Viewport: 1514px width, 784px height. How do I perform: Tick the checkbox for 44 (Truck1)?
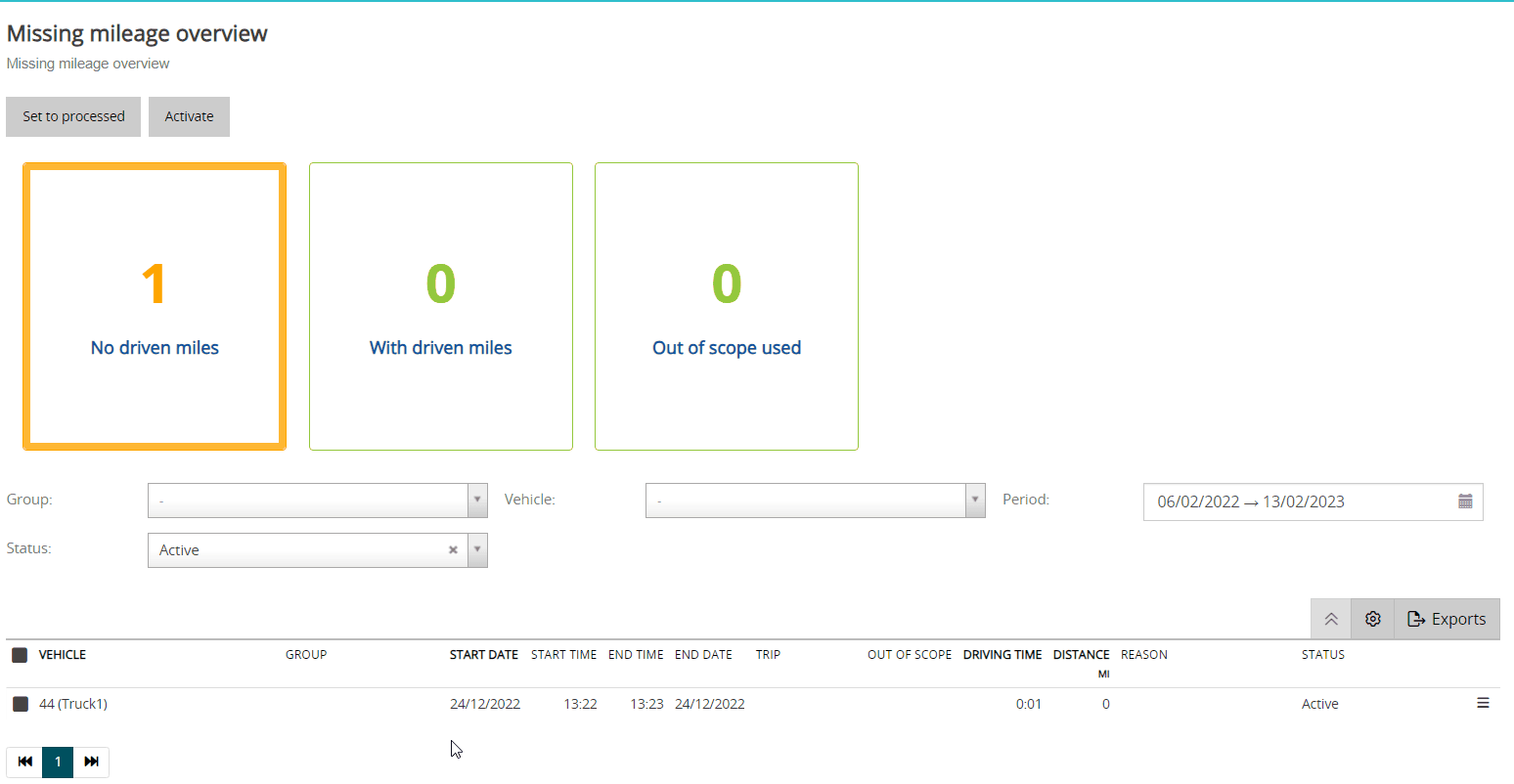pyautogui.click(x=20, y=704)
